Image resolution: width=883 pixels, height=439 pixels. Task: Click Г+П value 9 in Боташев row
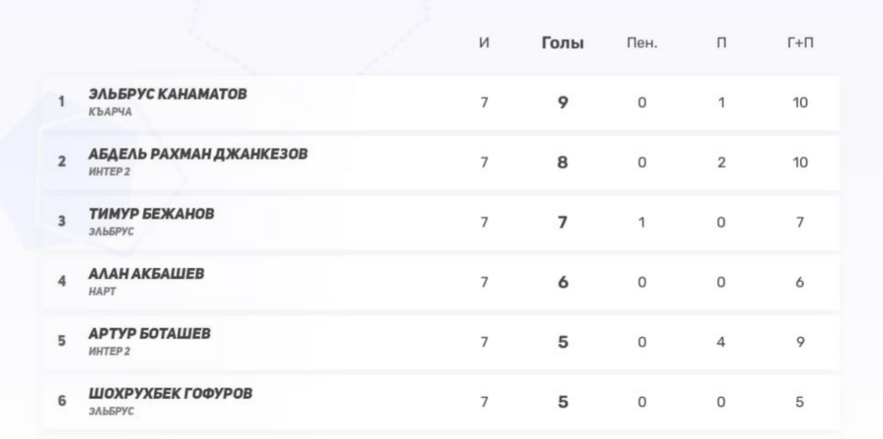click(x=800, y=341)
